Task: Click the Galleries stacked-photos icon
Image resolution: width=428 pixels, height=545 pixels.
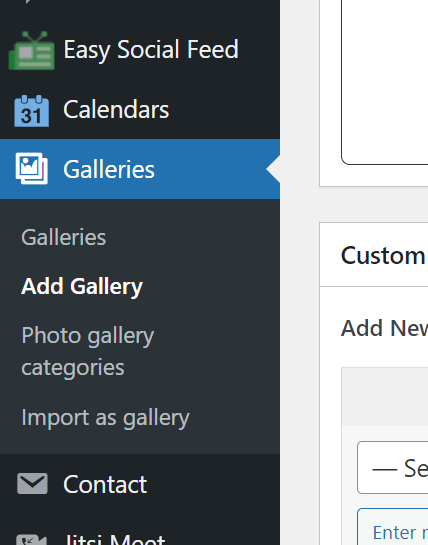Action: (32, 169)
